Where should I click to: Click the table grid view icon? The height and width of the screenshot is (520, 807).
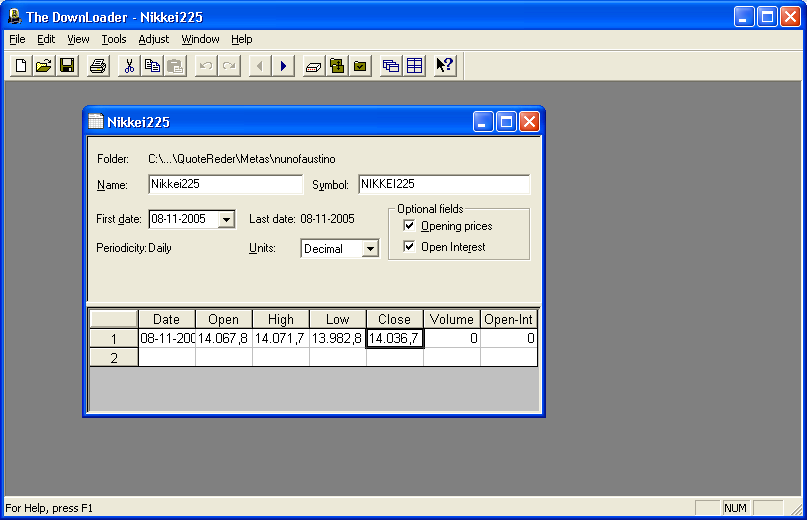tap(414, 66)
